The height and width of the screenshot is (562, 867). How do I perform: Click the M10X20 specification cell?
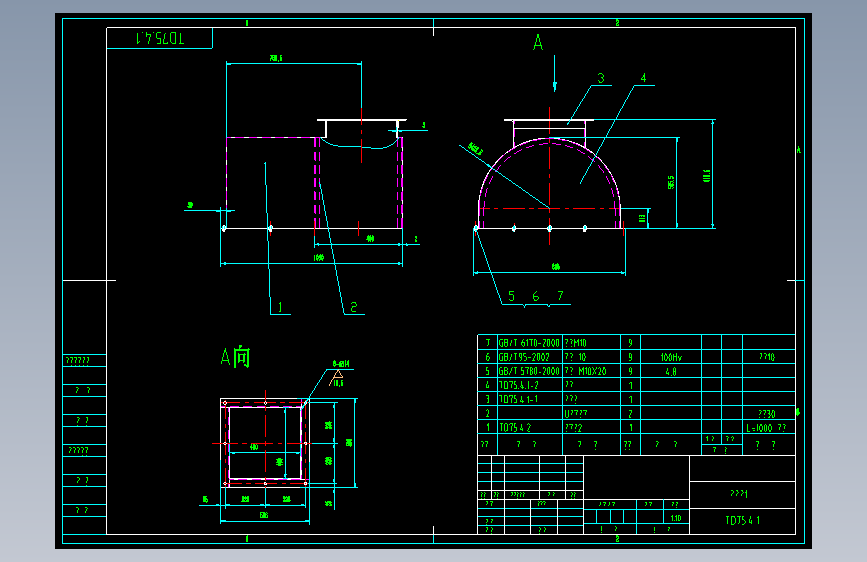coord(592,371)
